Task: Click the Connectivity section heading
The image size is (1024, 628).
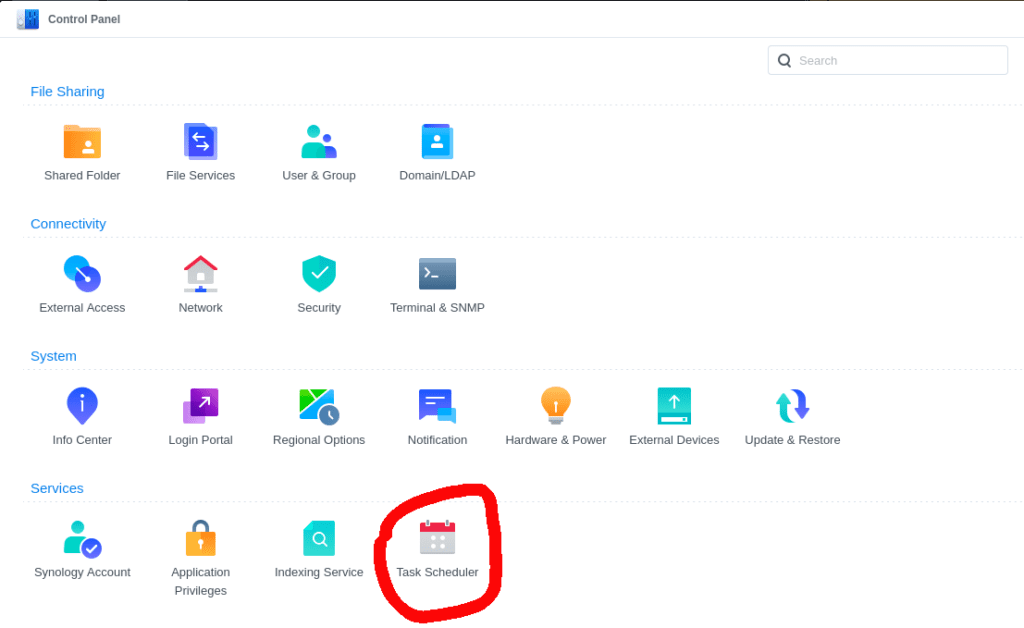Action: coord(68,224)
